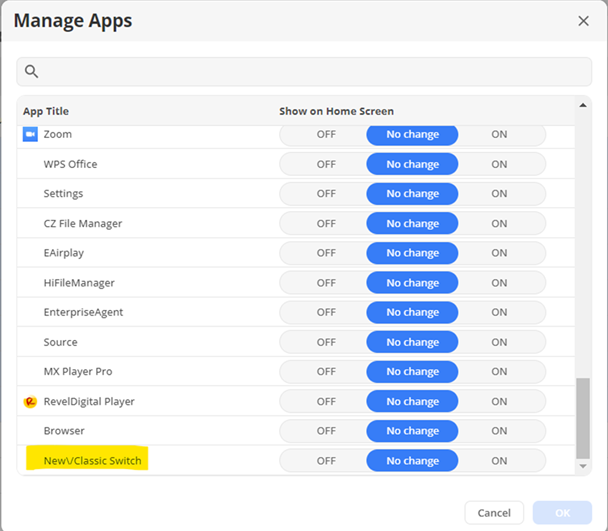This screenshot has height=531, width=608.
Task: Select No change for EAirplay
Action: pyautogui.click(x=412, y=253)
